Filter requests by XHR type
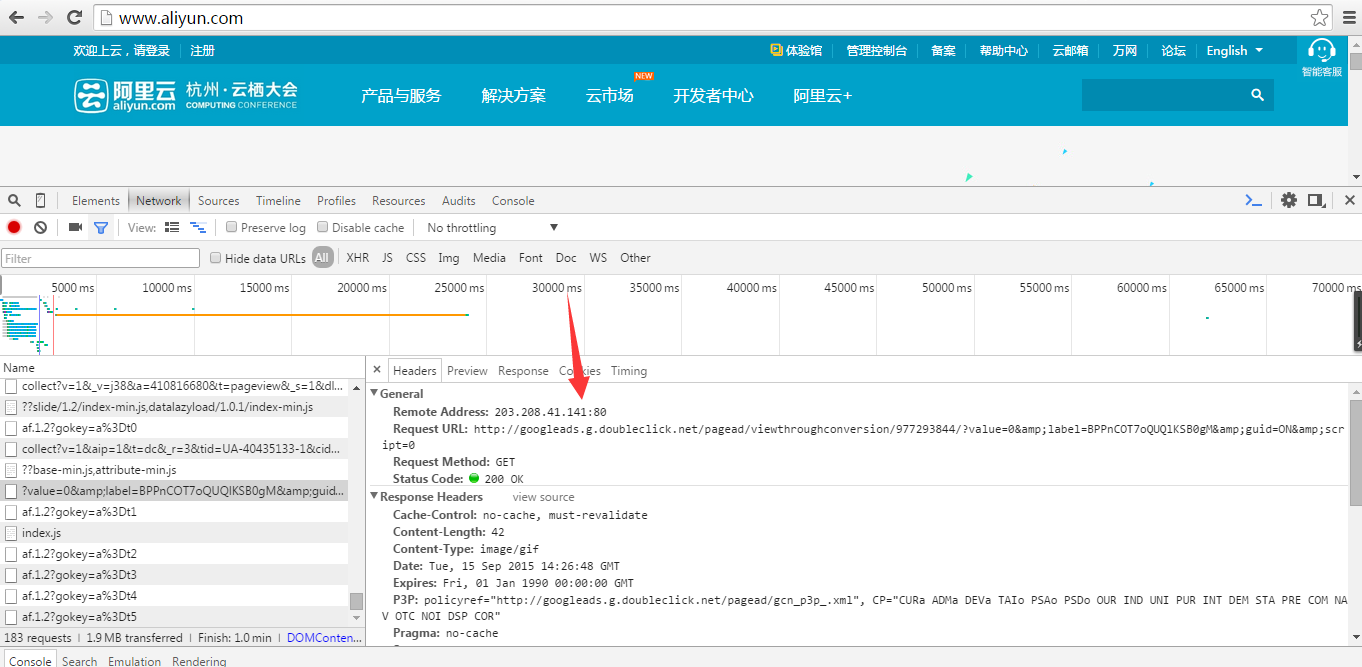1362x667 pixels. (357, 258)
